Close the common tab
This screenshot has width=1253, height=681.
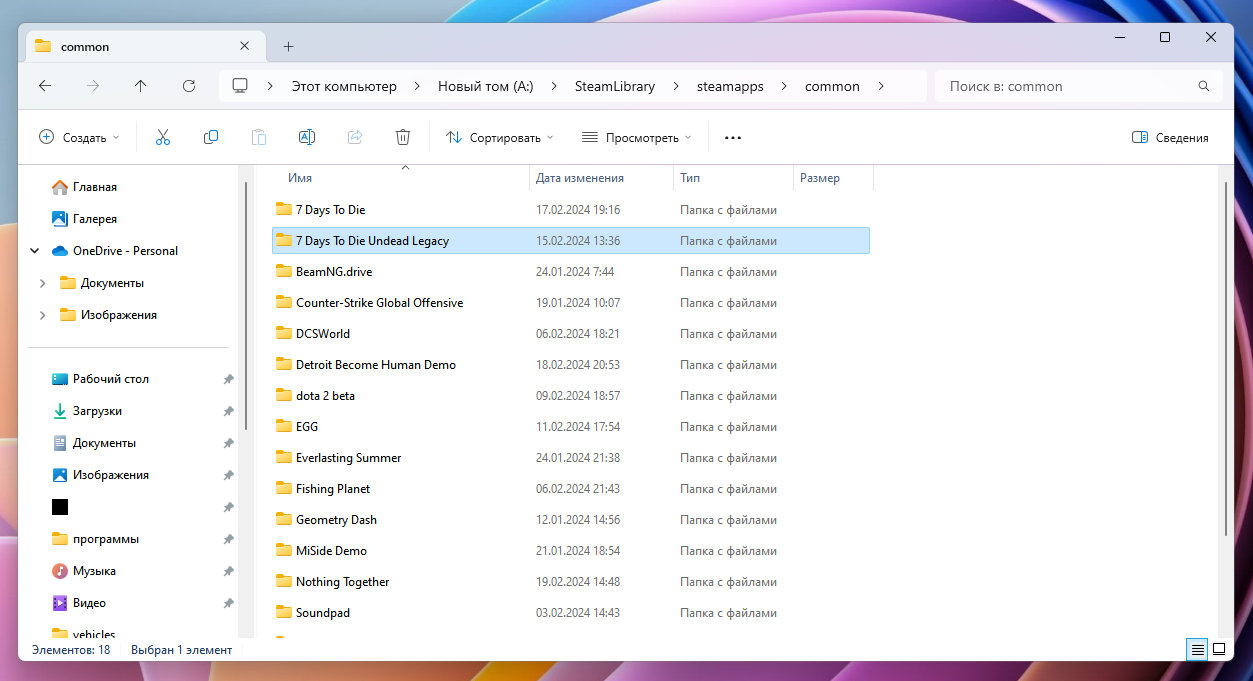(245, 46)
